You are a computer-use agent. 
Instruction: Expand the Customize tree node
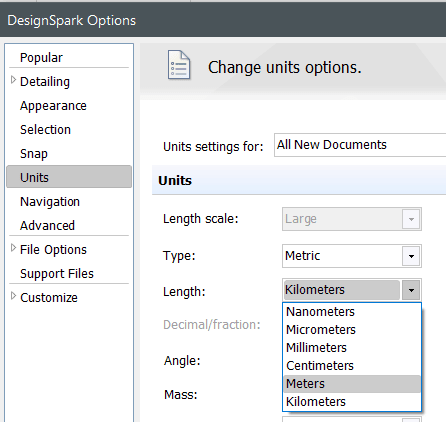(x=13, y=296)
